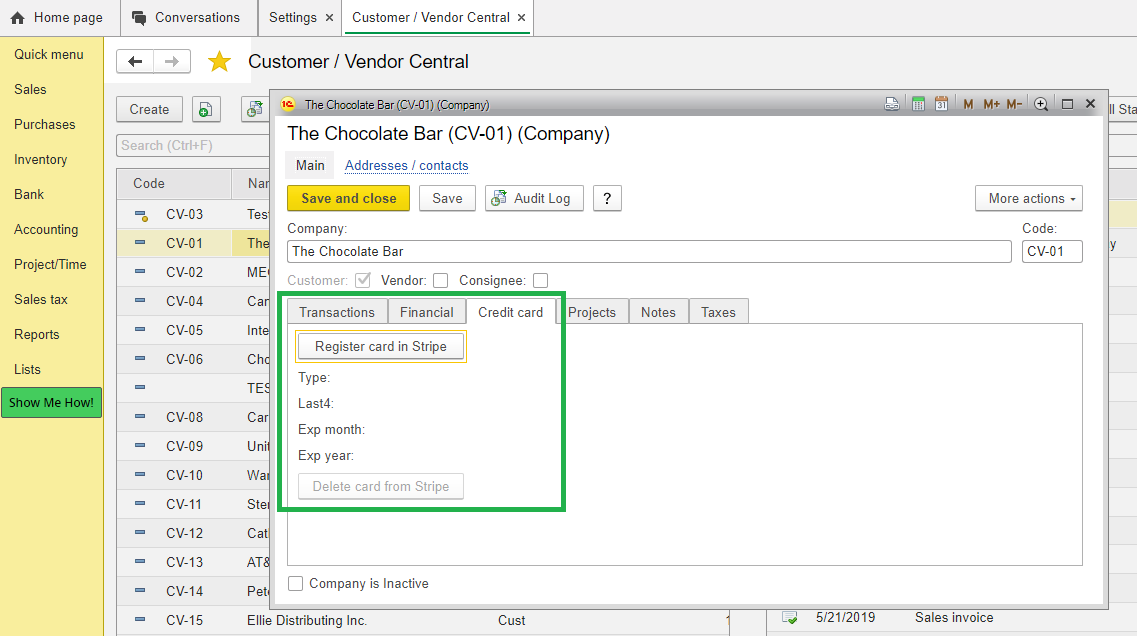Click the Sales invoice document icon for 5/21/2019
Viewport: 1137px width, 636px height.
point(790,618)
